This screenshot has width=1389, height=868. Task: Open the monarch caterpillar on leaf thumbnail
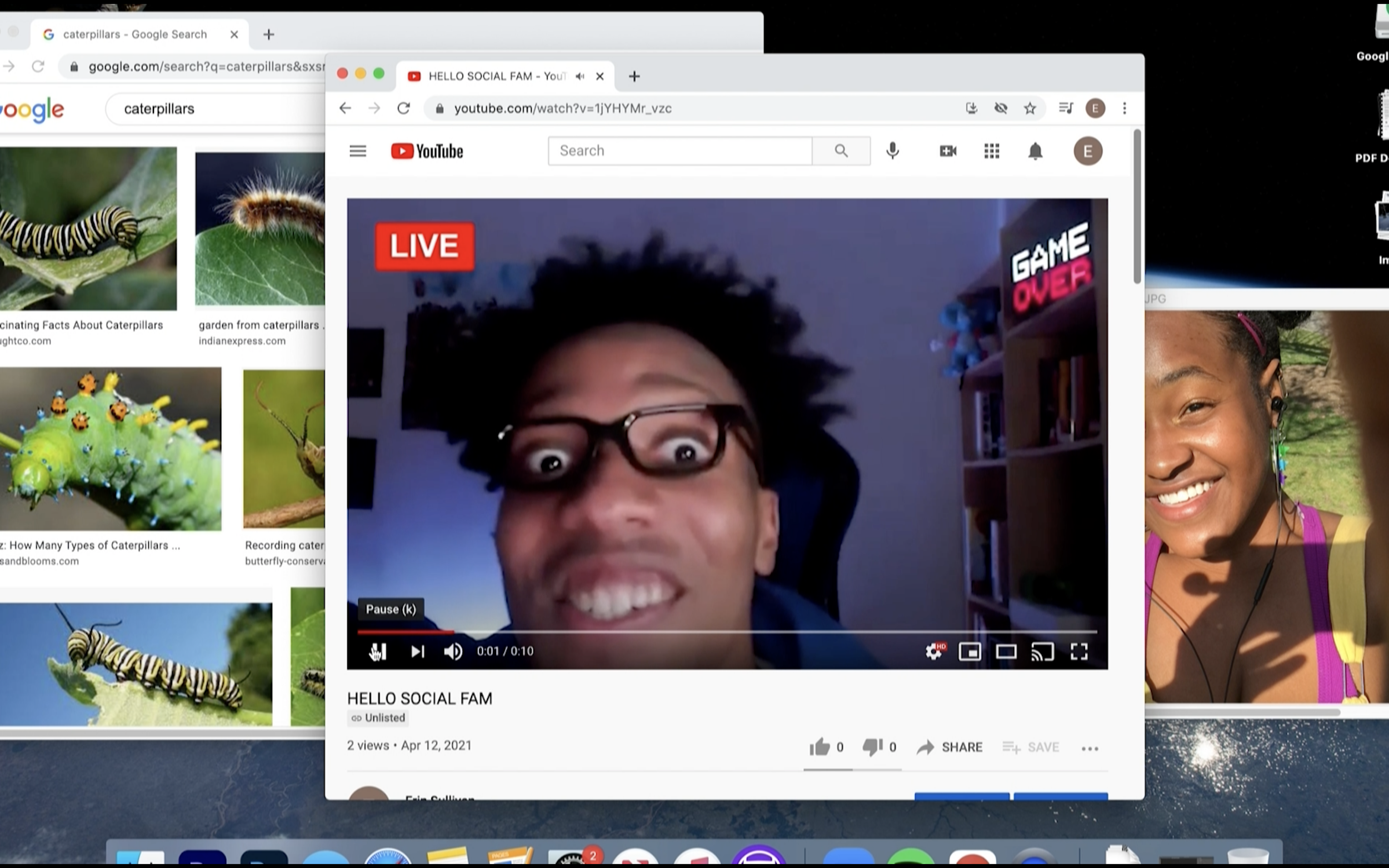[x=88, y=228]
